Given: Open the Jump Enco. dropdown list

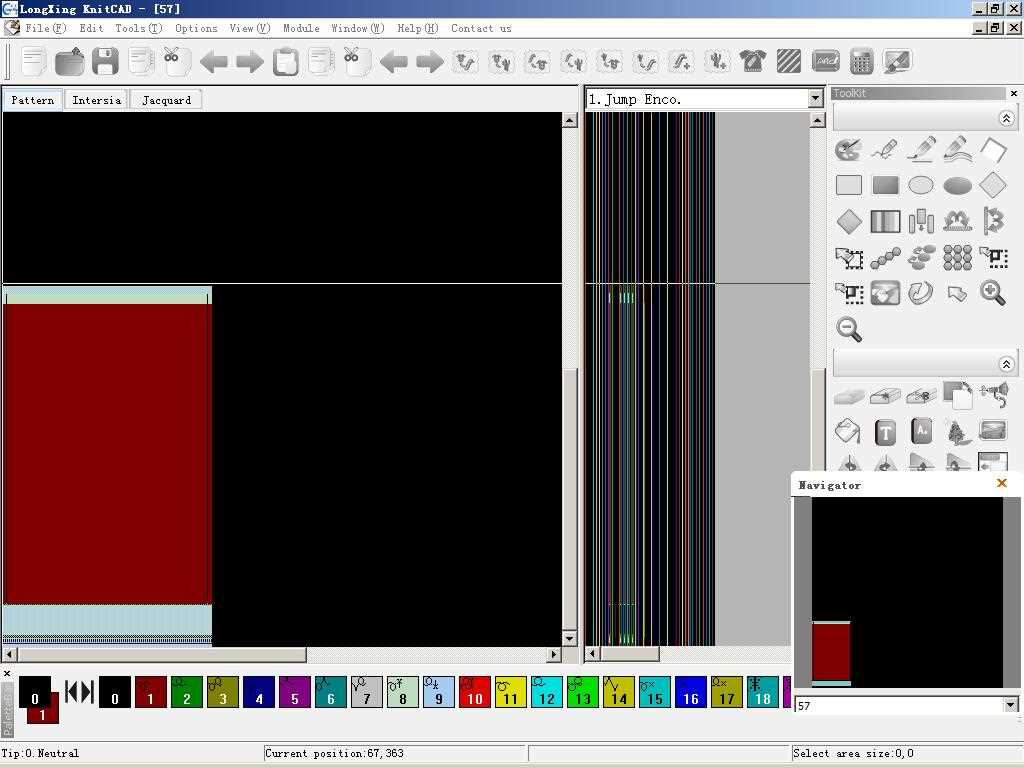Looking at the screenshot, I should pos(815,99).
